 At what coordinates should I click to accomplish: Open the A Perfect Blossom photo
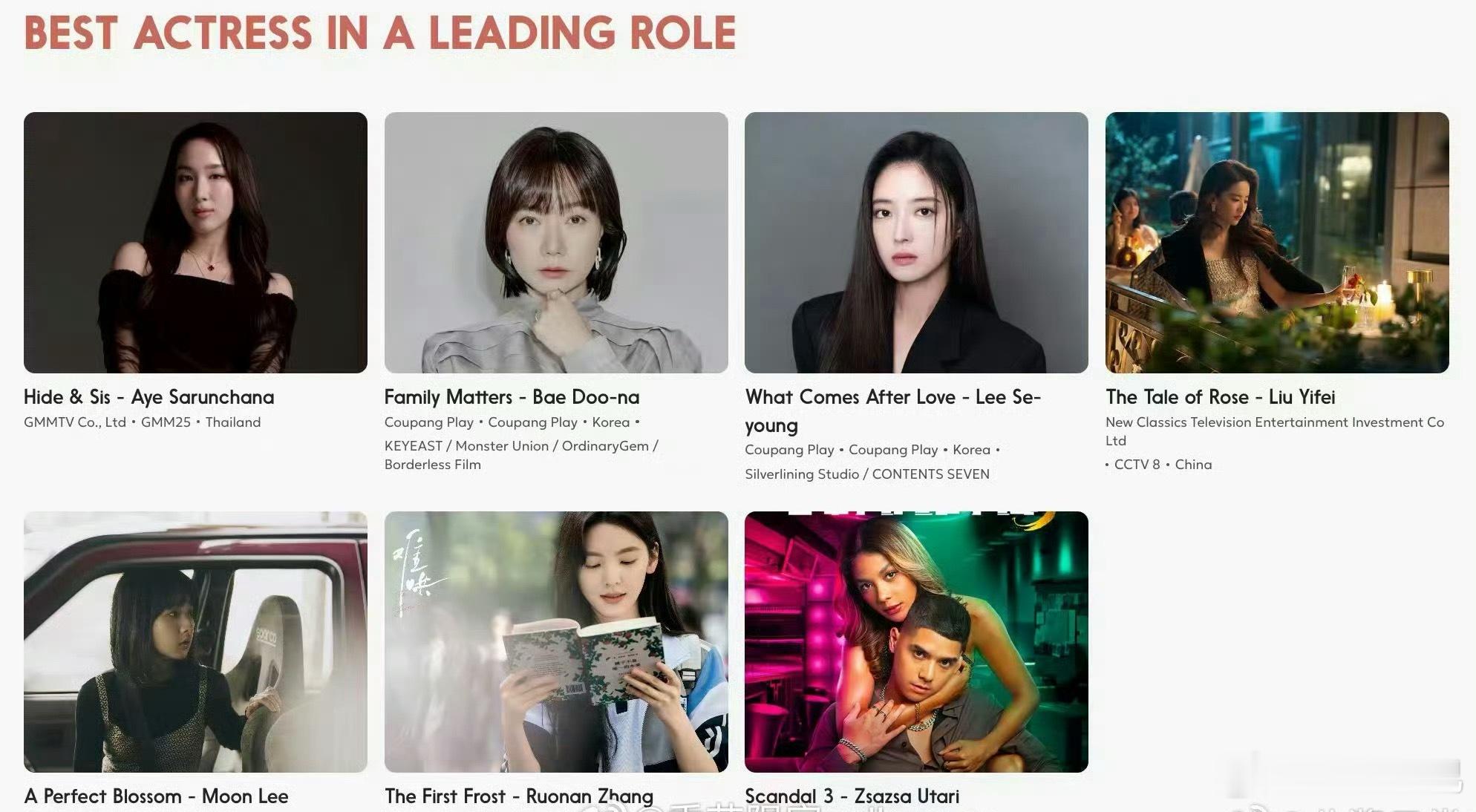tap(195, 642)
